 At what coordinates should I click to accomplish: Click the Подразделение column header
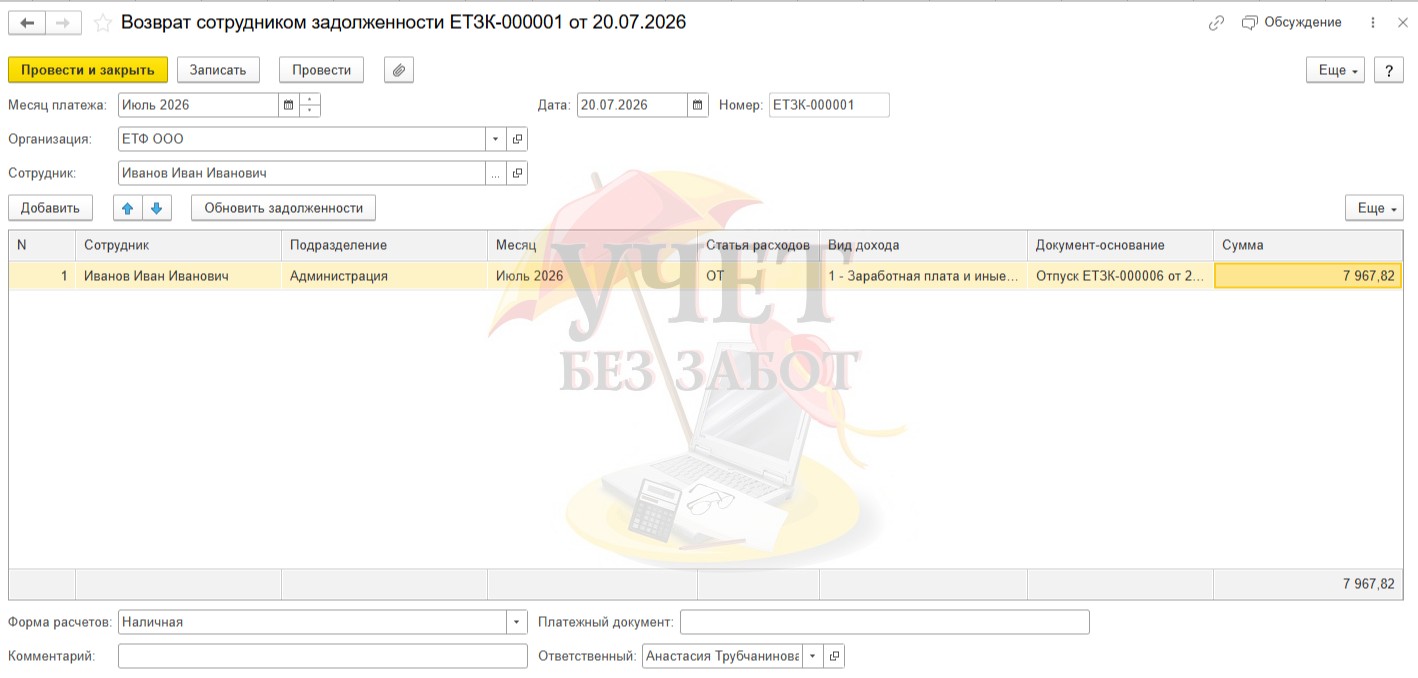click(x=384, y=245)
